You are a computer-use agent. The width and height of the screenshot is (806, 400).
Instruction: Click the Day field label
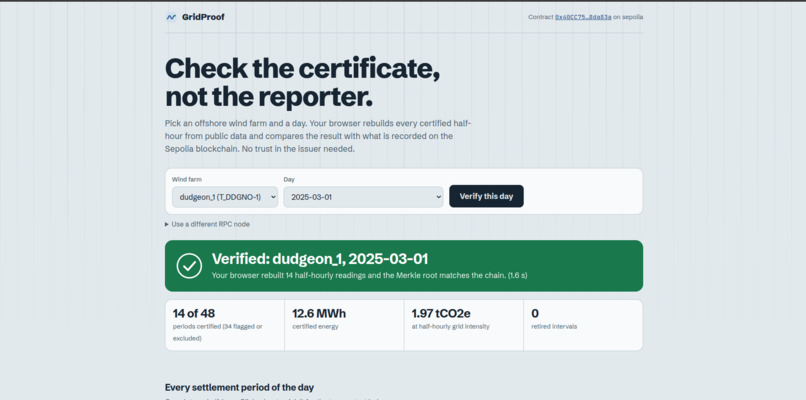(289, 179)
